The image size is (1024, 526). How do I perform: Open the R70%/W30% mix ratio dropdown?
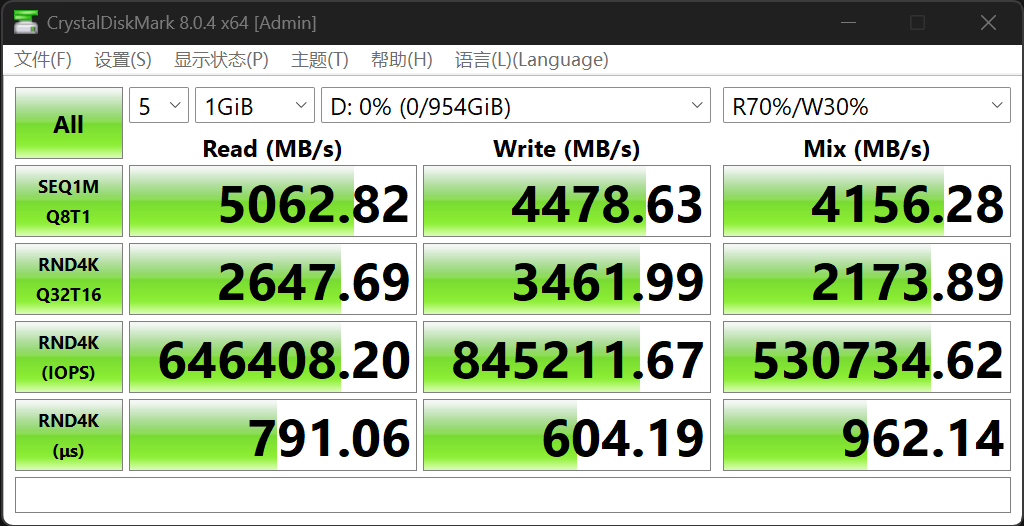[867, 105]
